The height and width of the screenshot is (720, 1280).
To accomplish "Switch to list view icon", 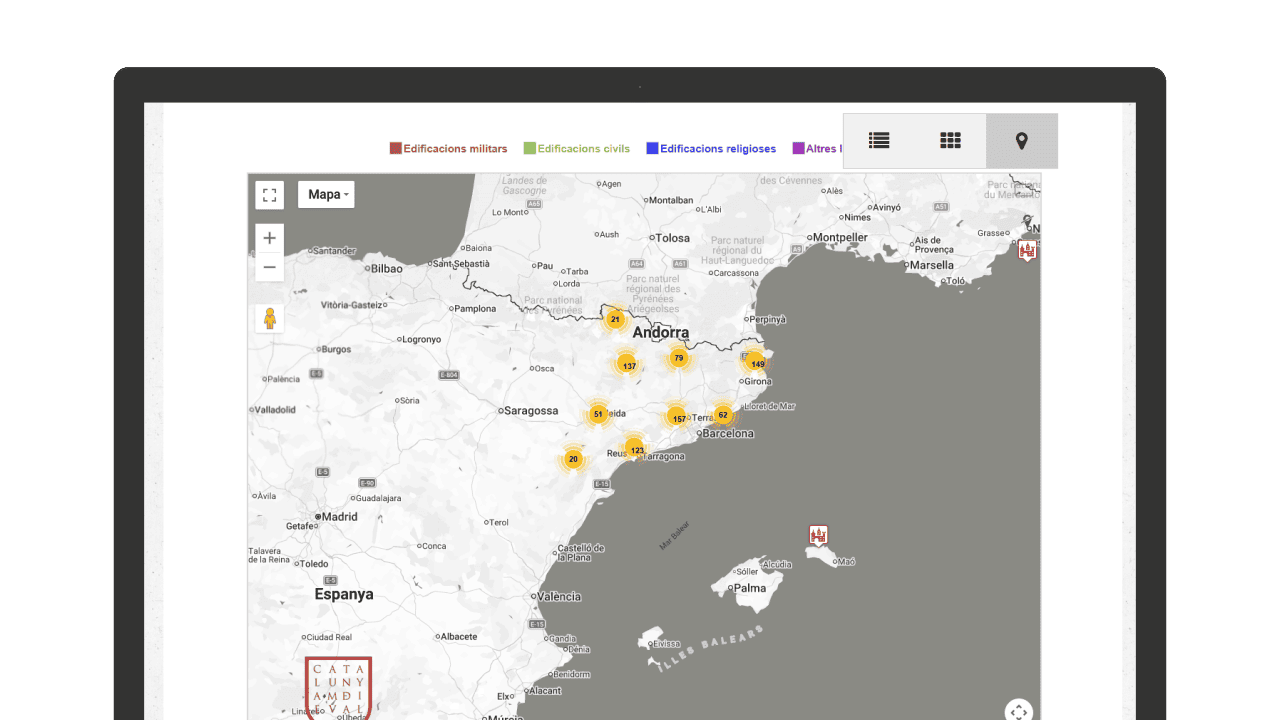I will (x=879, y=141).
